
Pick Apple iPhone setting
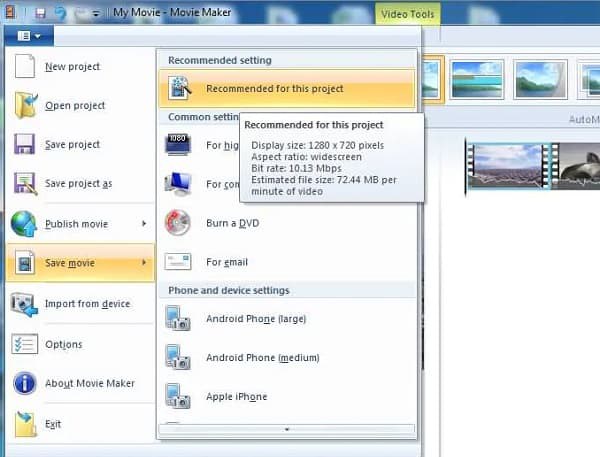coord(287,397)
